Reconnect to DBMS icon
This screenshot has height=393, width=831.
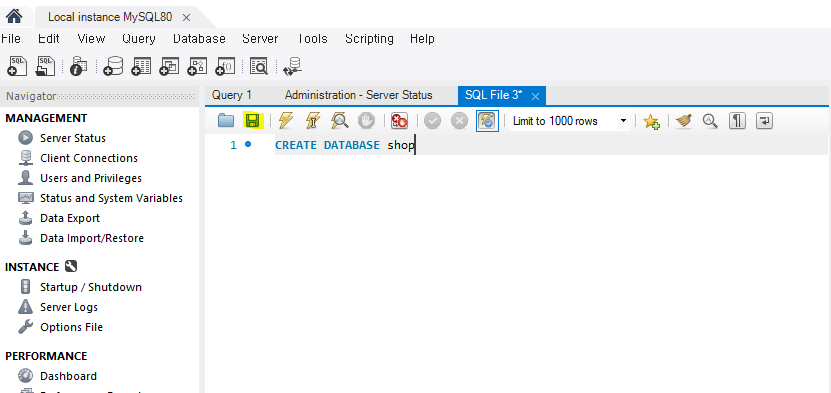pyautogui.click(x=292, y=66)
